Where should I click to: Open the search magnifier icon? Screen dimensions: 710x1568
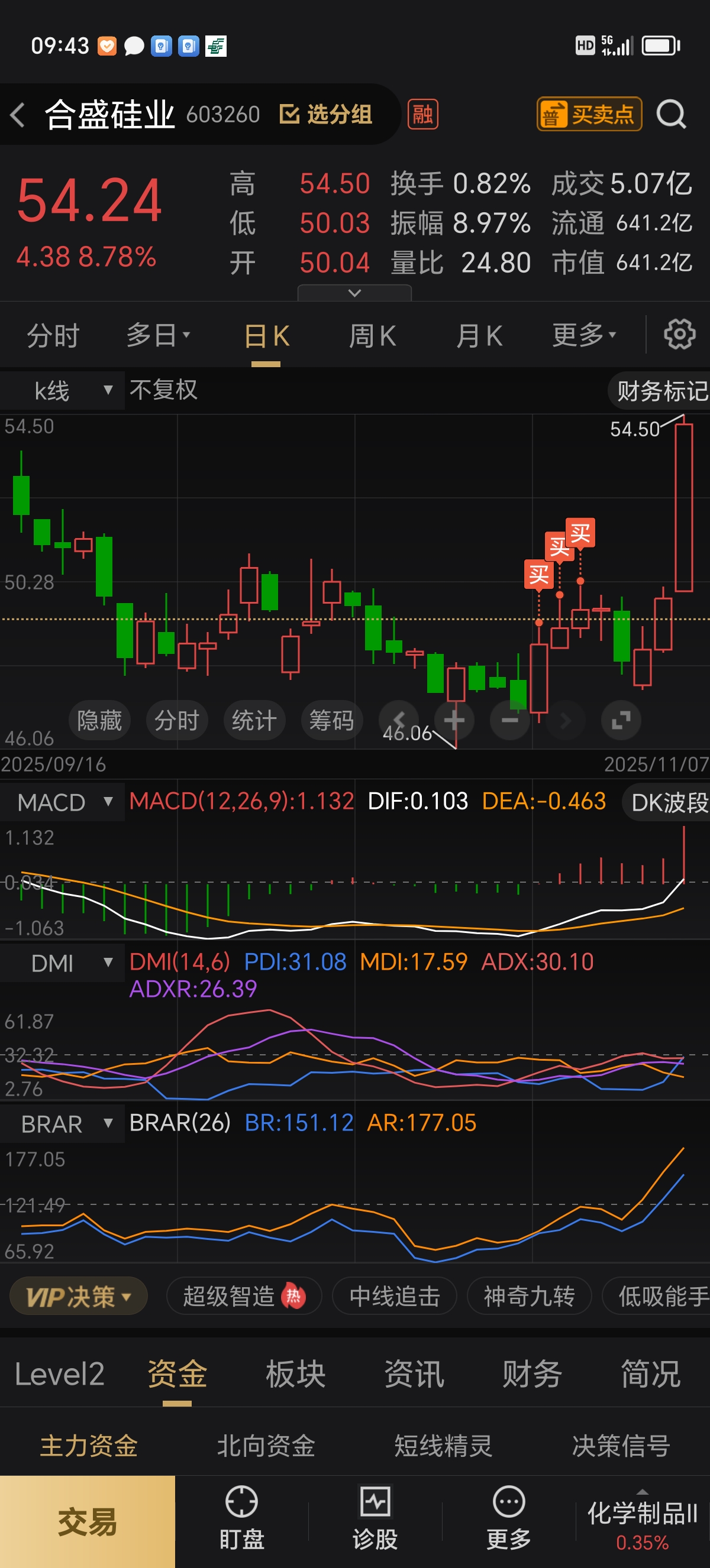point(671,115)
